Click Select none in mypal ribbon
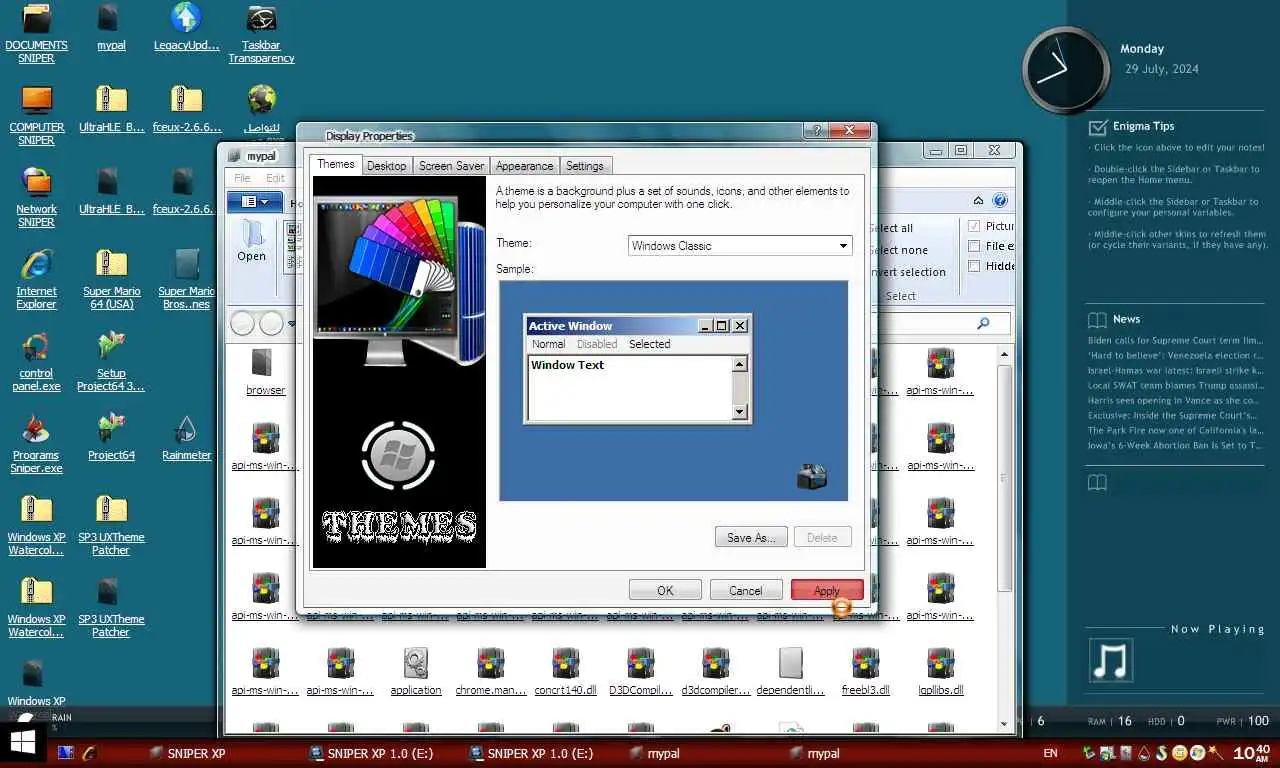 (x=901, y=250)
